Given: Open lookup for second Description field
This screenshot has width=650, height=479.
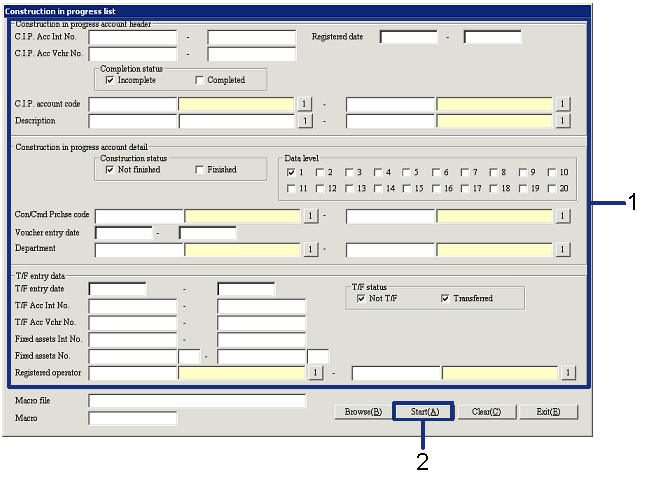Looking at the screenshot, I should pyautogui.click(x=563, y=121).
